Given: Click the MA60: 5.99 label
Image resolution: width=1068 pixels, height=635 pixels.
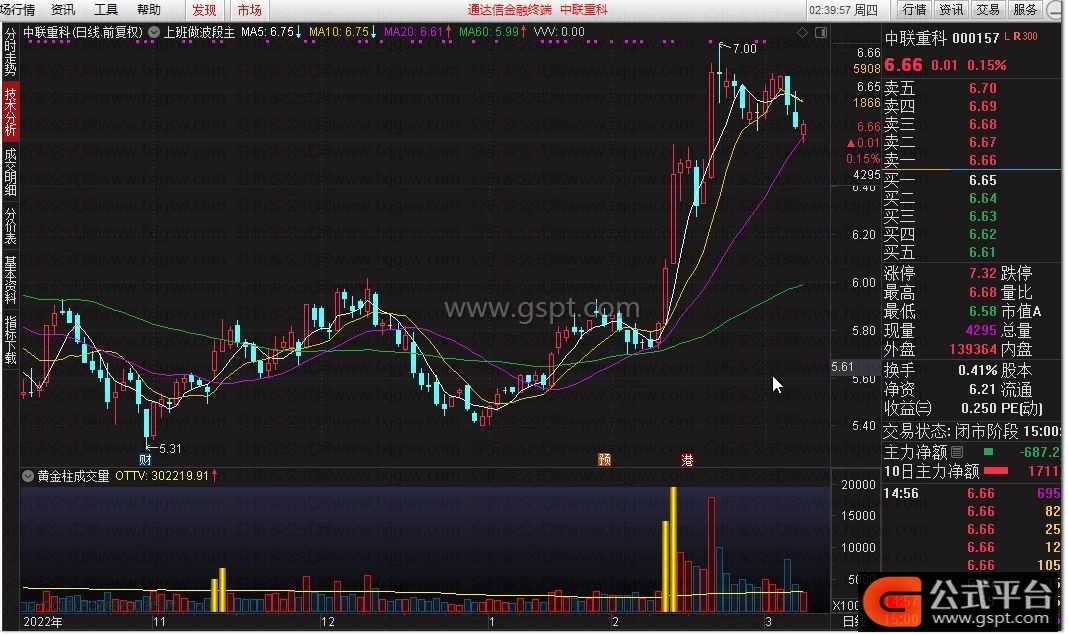Looking at the screenshot, I should (492, 32).
